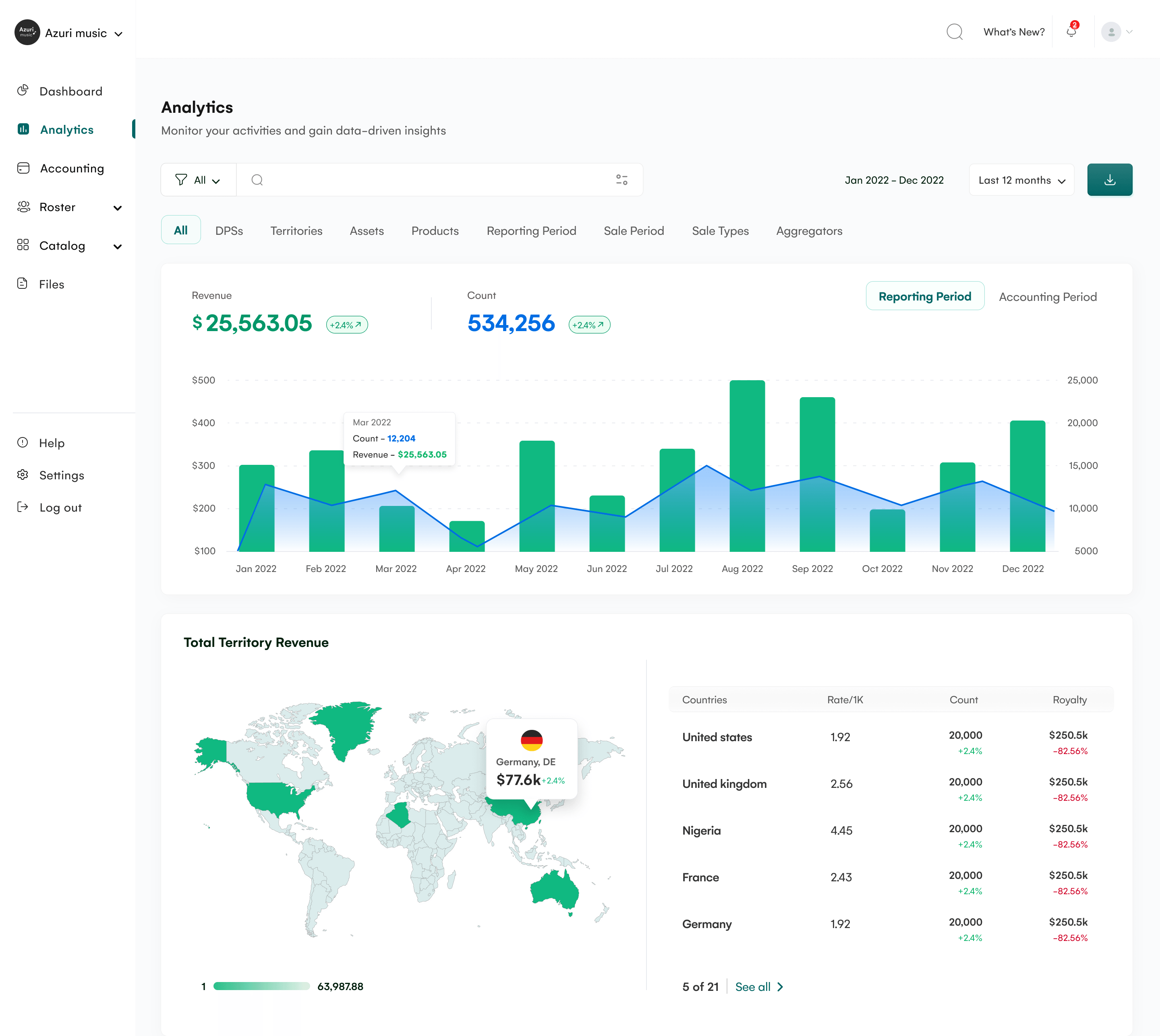
Task: Click the Catalog grid icon
Action: 23,245
